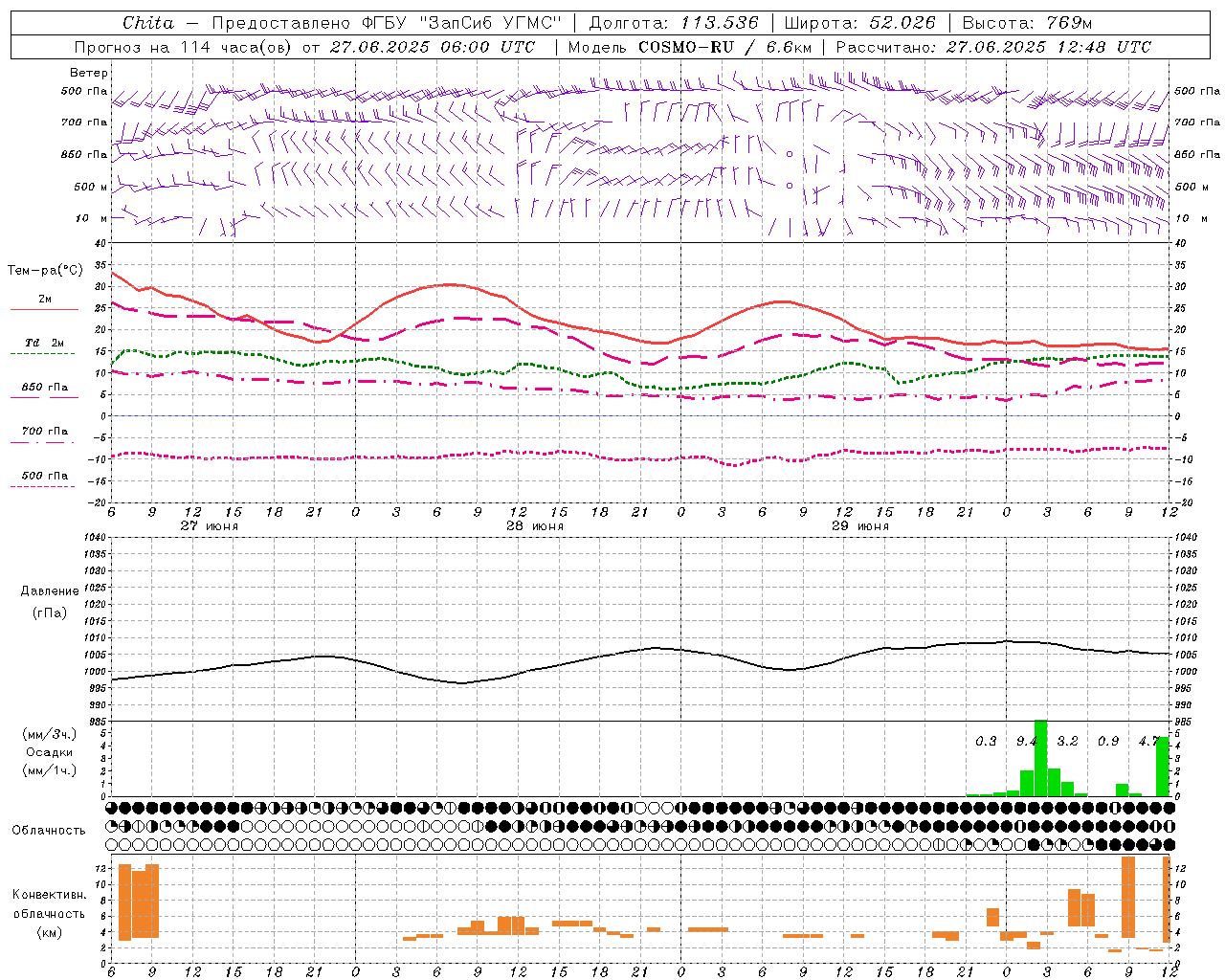This screenshot has height=980, width=1225.
Task: Click the "Осадки" precipitation label
Action: tap(50, 752)
